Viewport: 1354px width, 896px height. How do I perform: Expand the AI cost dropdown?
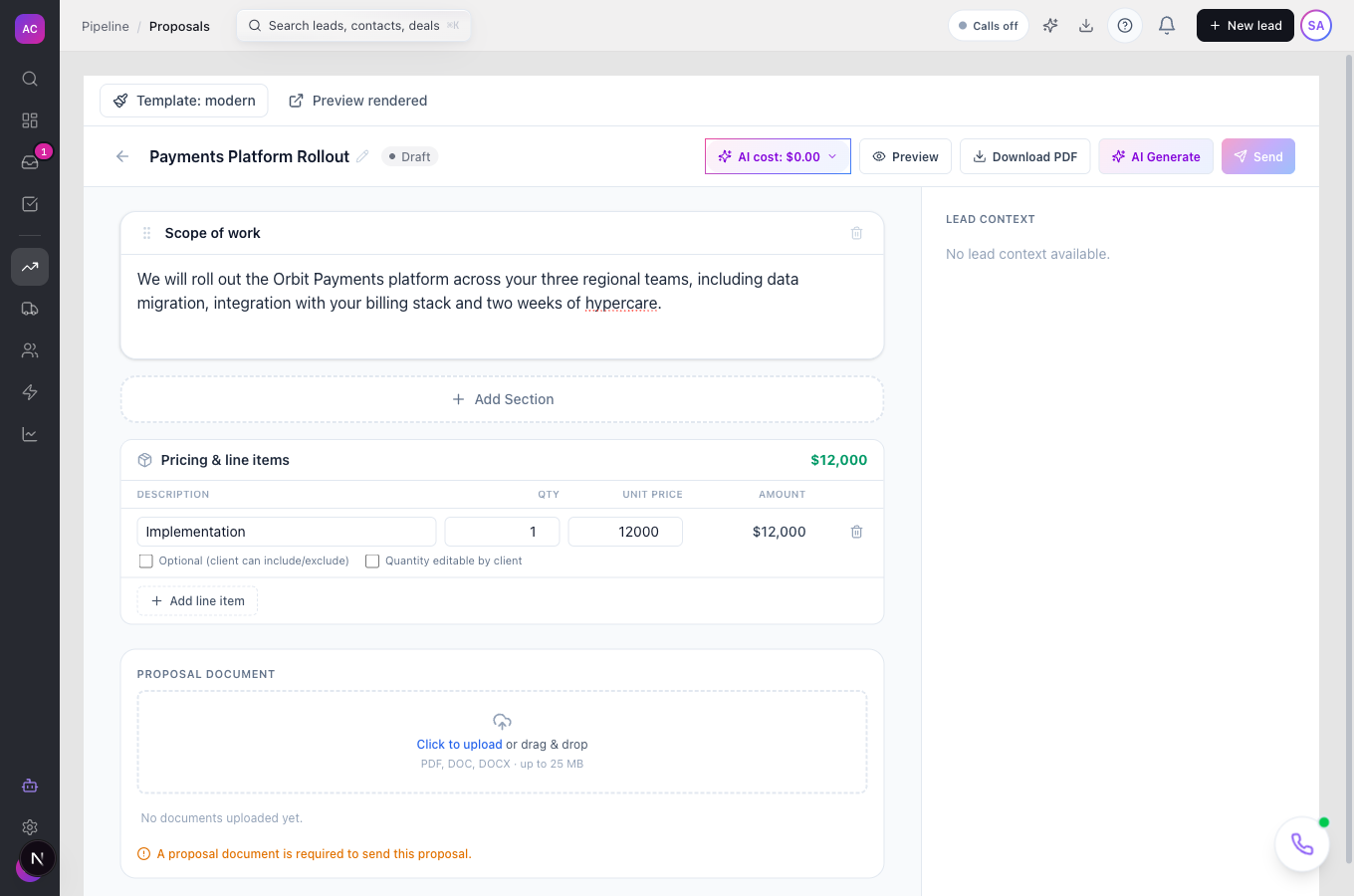pos(778,156)
